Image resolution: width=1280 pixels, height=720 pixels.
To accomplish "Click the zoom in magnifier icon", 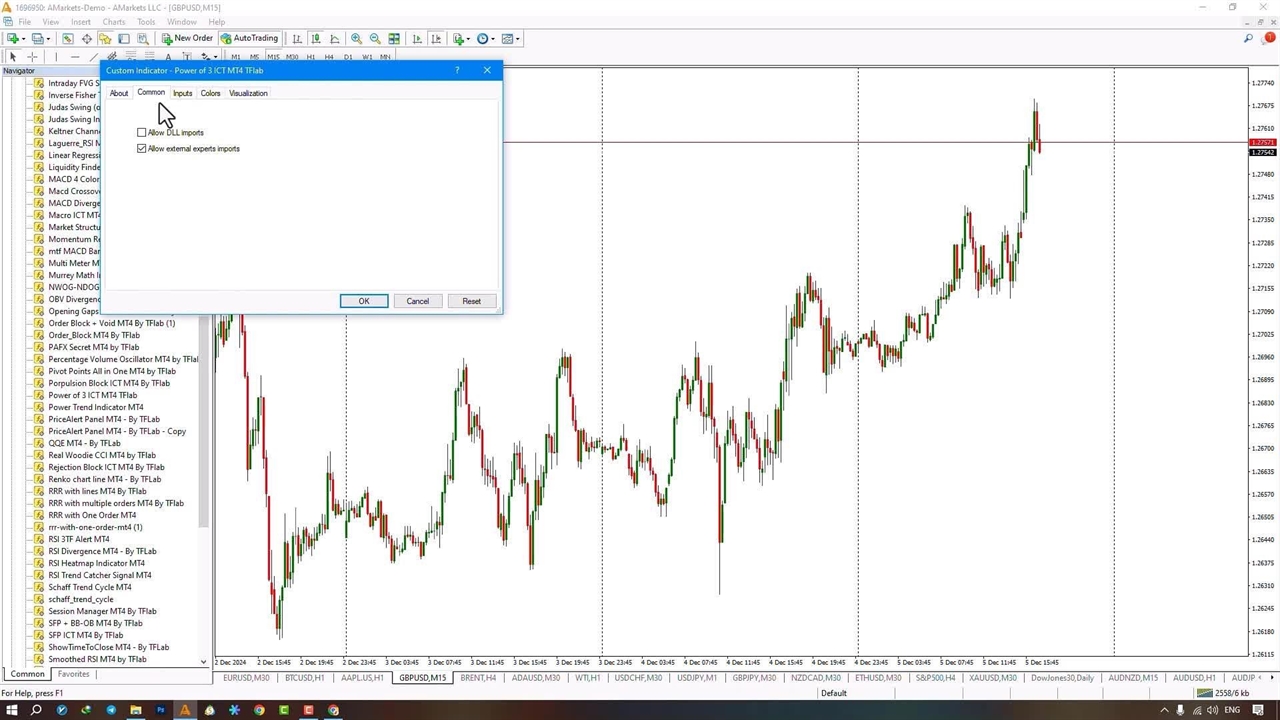I will (356, 39).
